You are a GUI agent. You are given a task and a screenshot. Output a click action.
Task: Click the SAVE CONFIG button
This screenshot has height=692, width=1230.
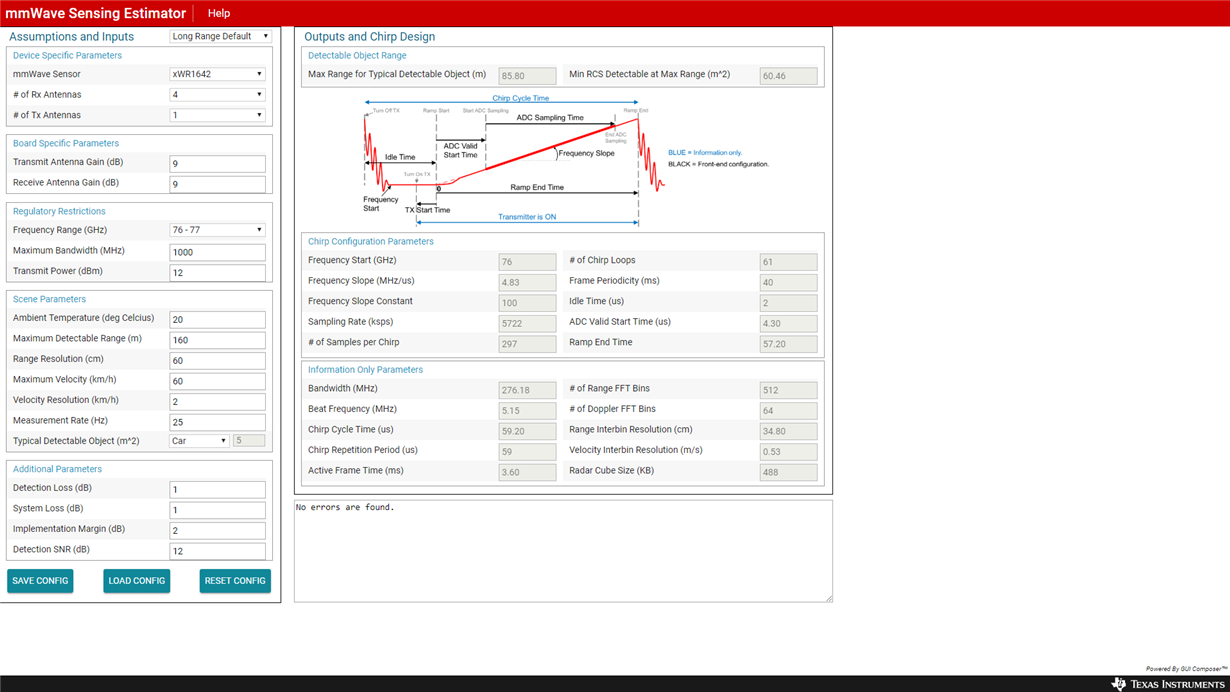tap(40, 581)
